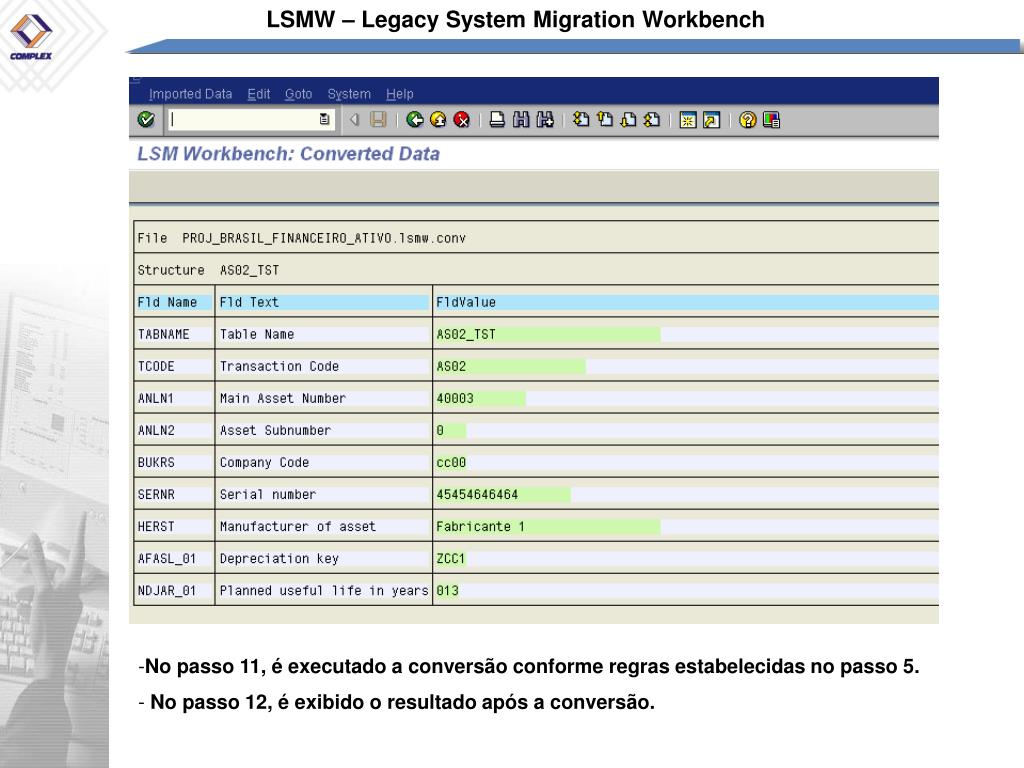This screenshot has width=1024, height=768.
Task: Click the Complex company logo
Action: (31, 37)
